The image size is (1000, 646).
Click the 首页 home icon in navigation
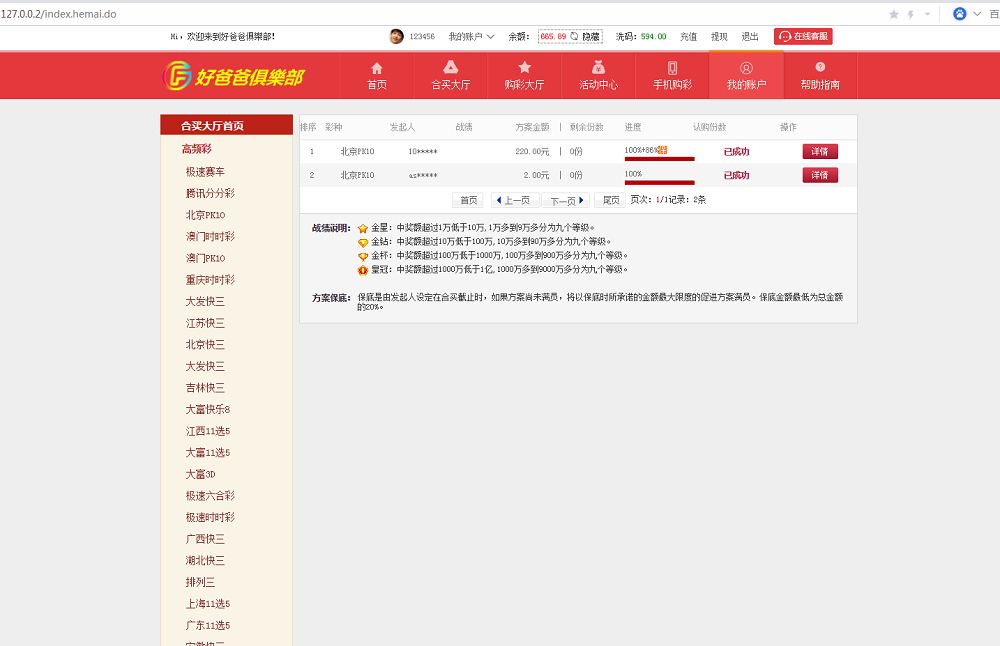pyautogui.click(x=377, y=68)
